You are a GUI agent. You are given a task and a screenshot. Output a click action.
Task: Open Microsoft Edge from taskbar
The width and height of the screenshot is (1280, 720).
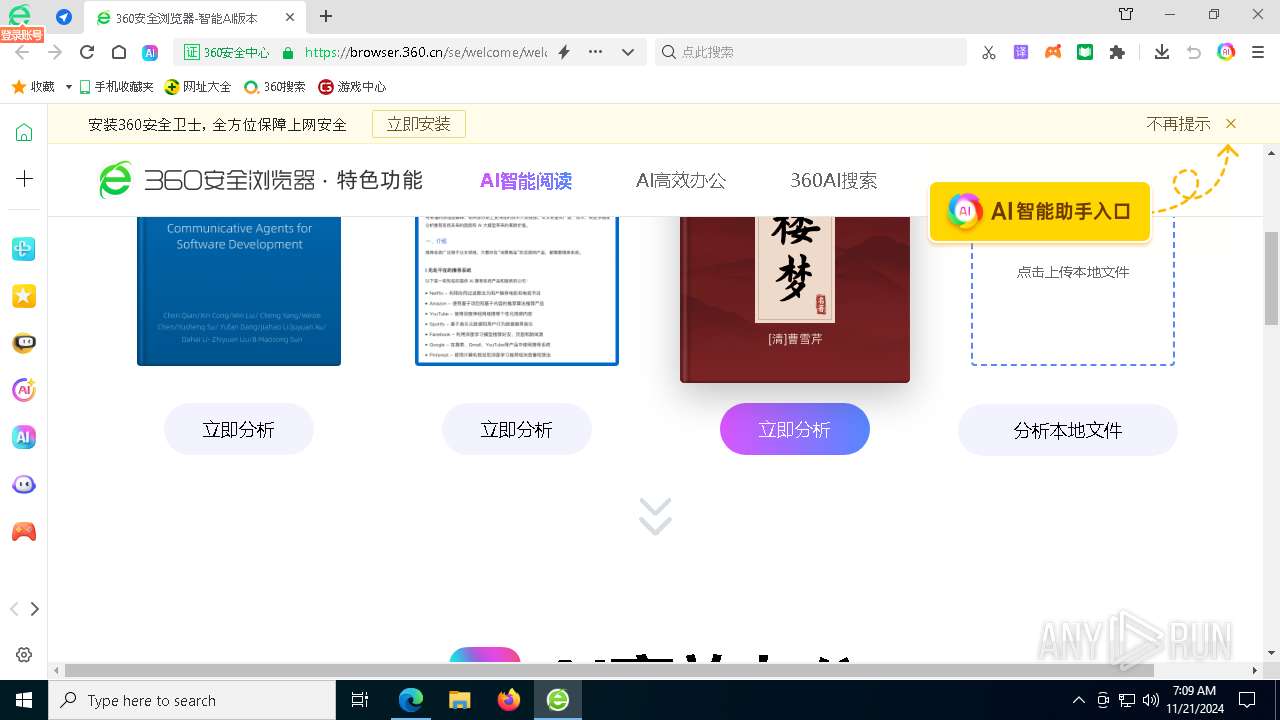point(411,700)
